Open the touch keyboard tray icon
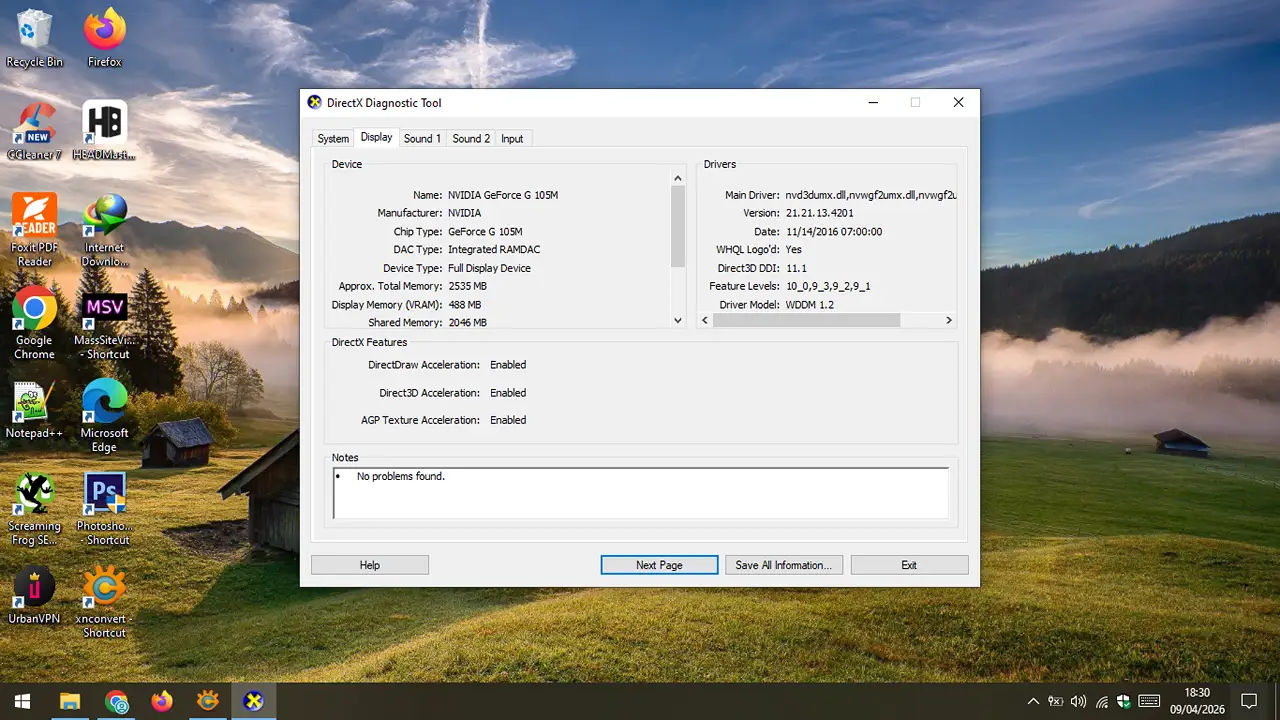 click(x=1149, y=701)
